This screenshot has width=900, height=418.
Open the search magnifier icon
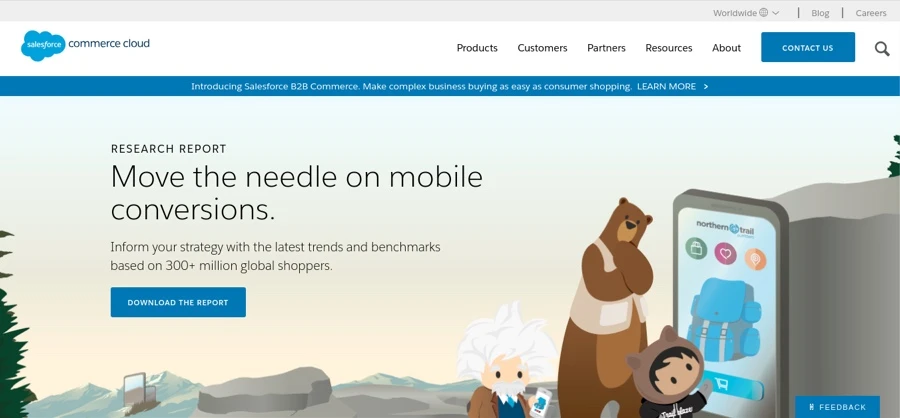[x=882, y=48]
